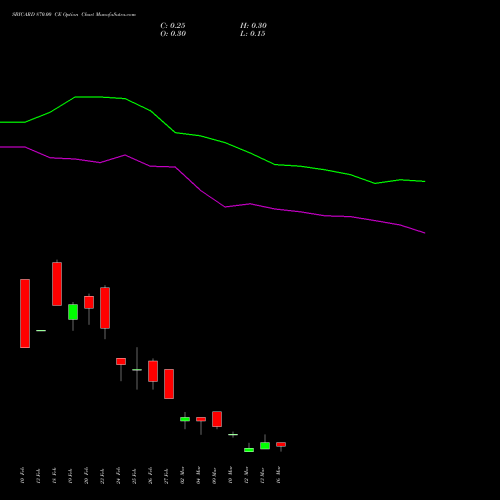Click the 20 Feb date axis label

(x=86, y=476)
